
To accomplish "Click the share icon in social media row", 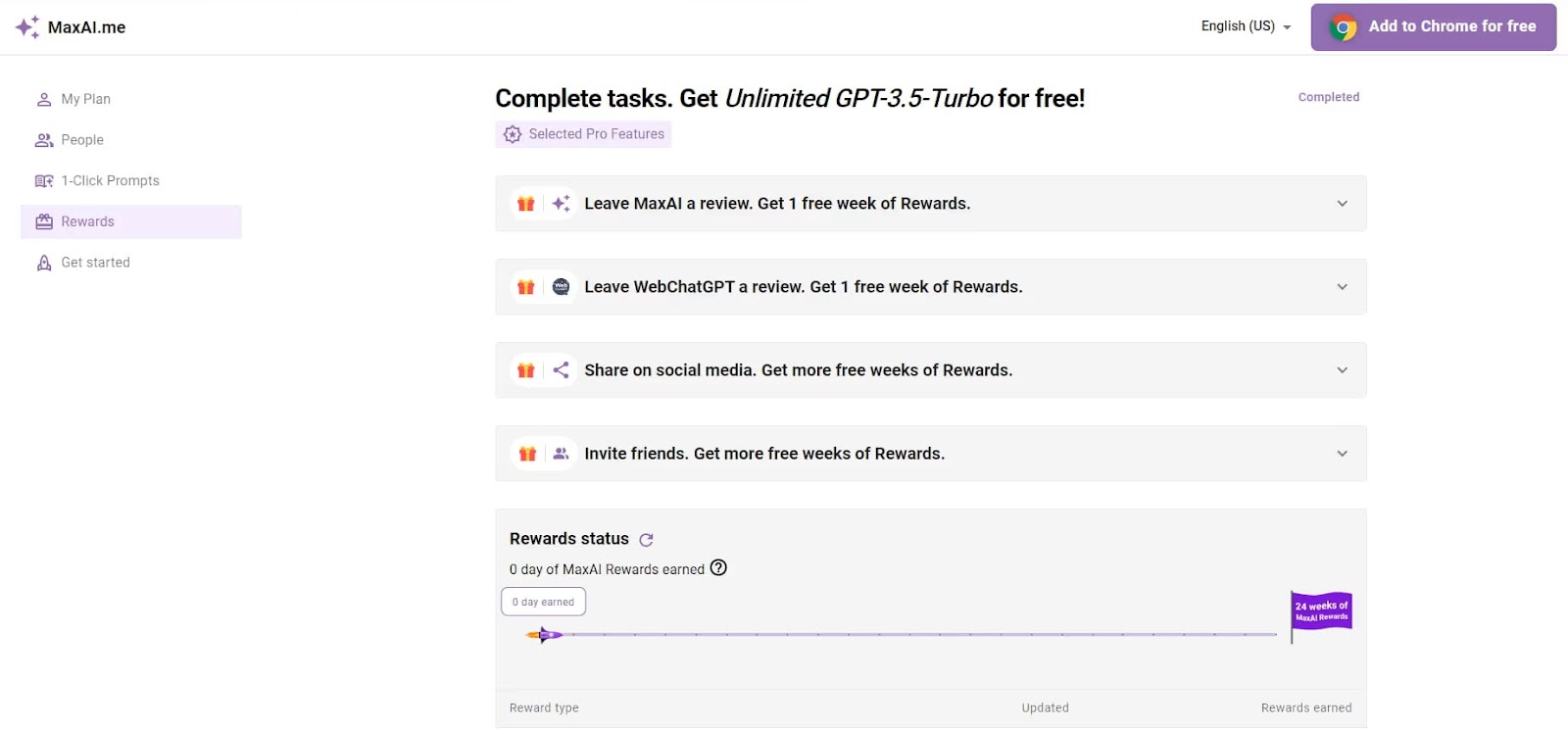I will pos(561,370).
